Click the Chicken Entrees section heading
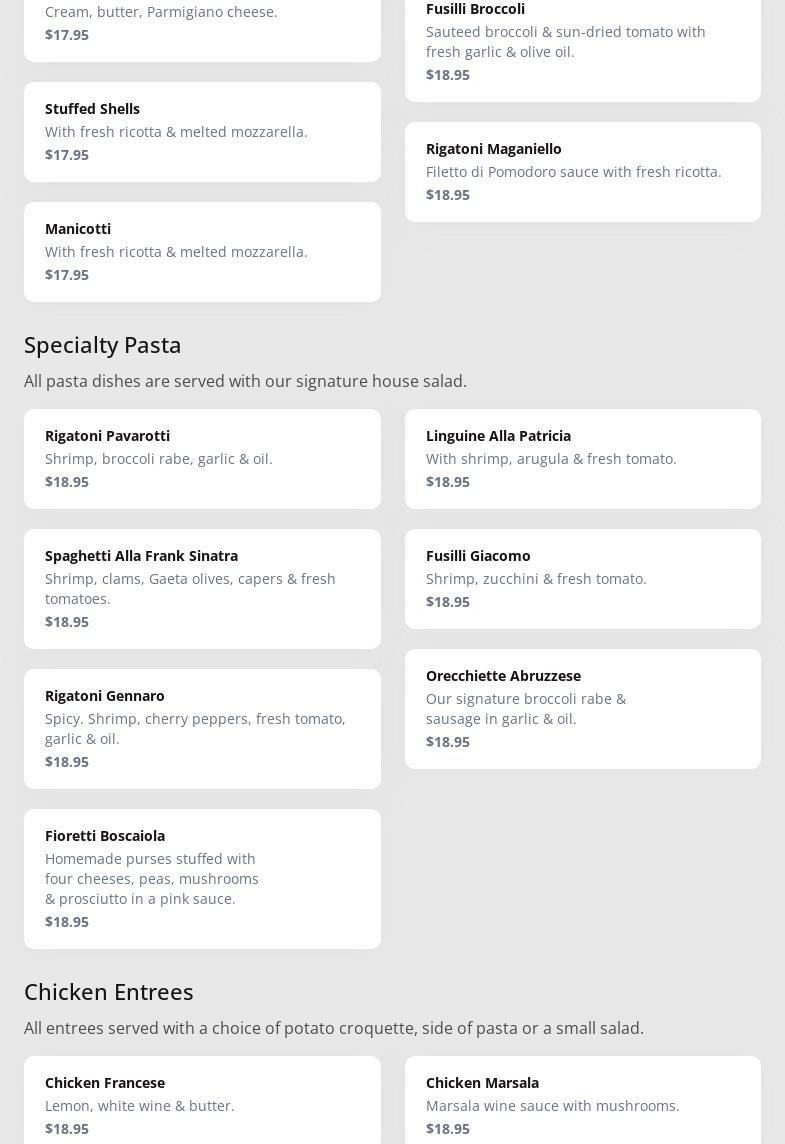Viewport: 785px width, 1144px height. coord(109,992)
